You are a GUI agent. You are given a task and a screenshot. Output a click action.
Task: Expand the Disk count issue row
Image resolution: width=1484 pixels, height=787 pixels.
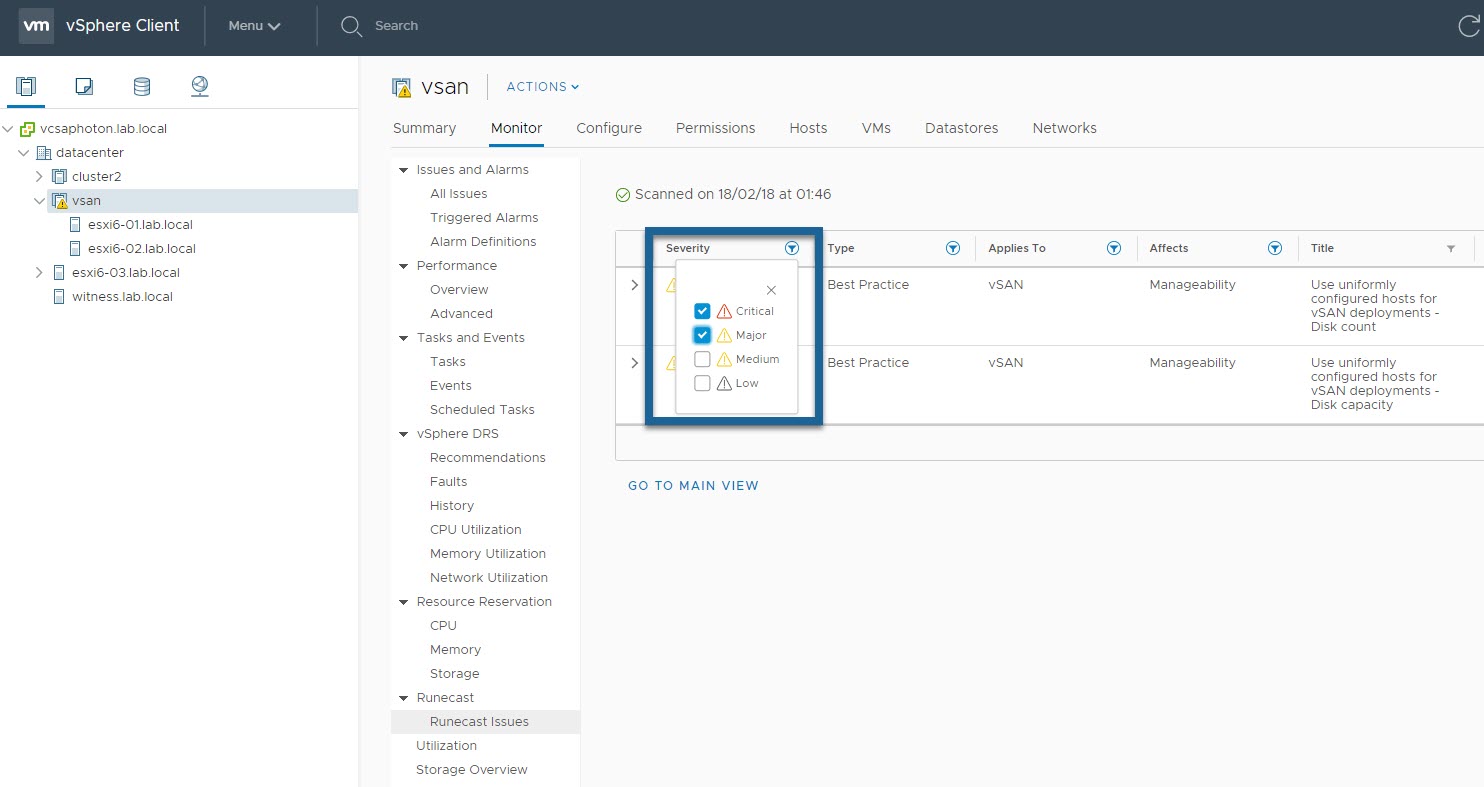click(x=635, y=285)
